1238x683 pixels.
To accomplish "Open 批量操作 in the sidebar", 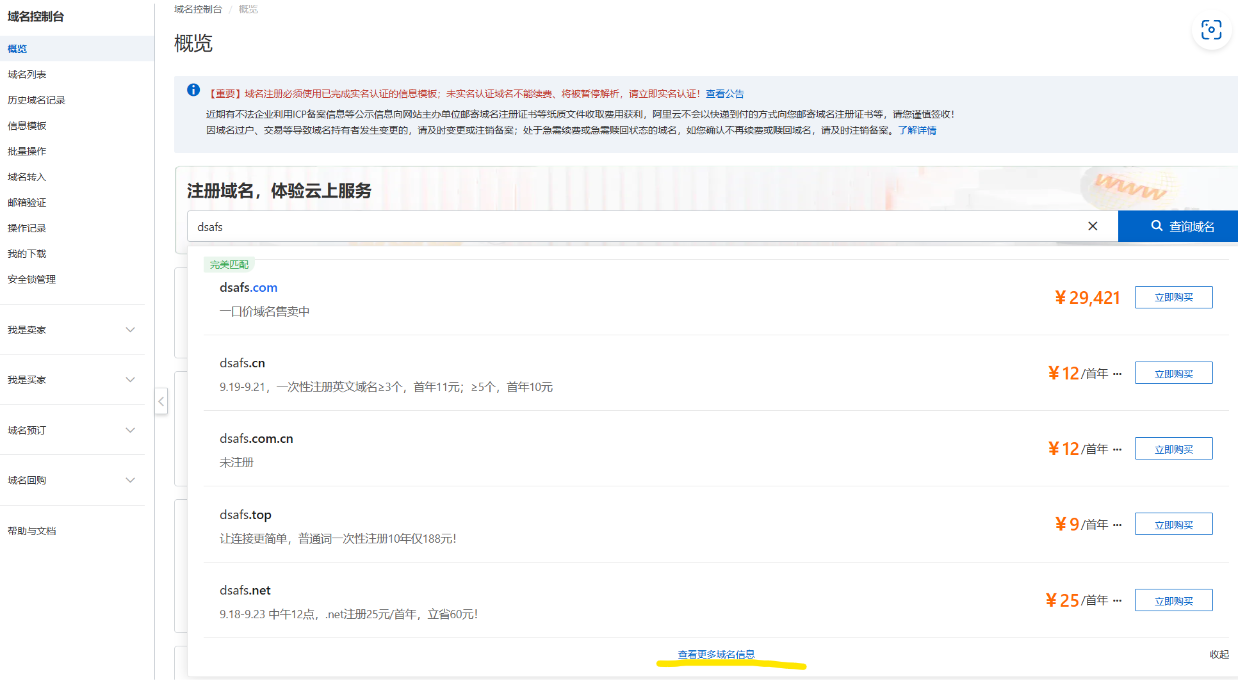I will point(30,150).
